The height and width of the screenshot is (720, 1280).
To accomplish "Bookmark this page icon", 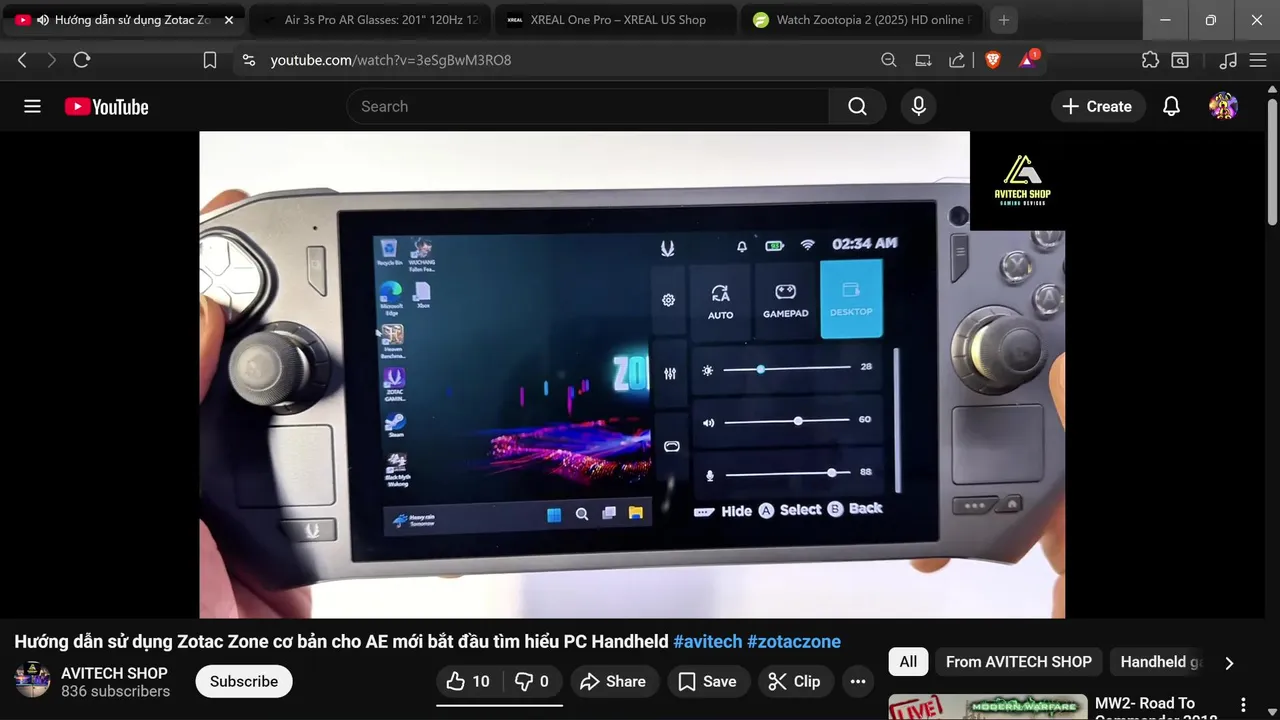I will [210, 60].
